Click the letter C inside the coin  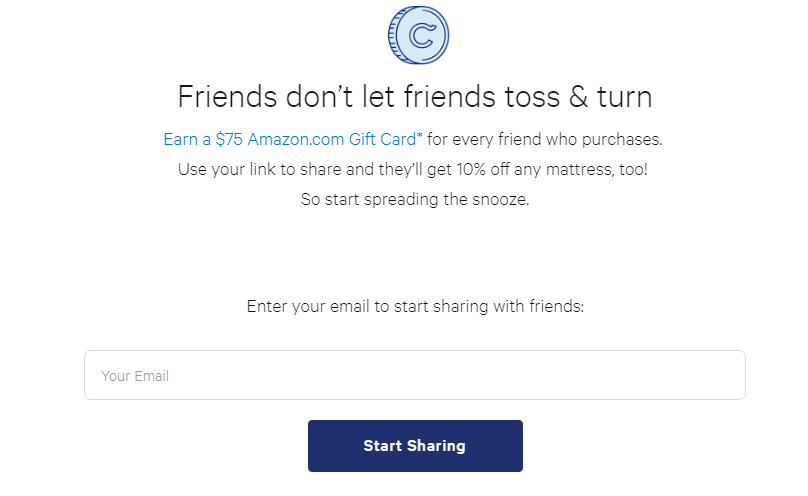(422, 36)
